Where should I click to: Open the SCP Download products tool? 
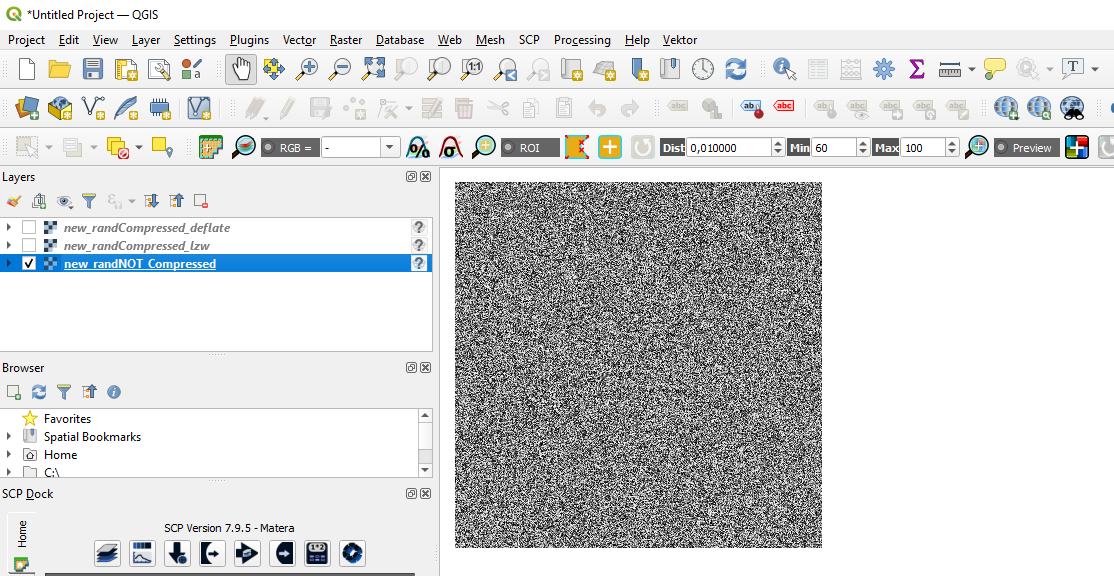point(177,553)
